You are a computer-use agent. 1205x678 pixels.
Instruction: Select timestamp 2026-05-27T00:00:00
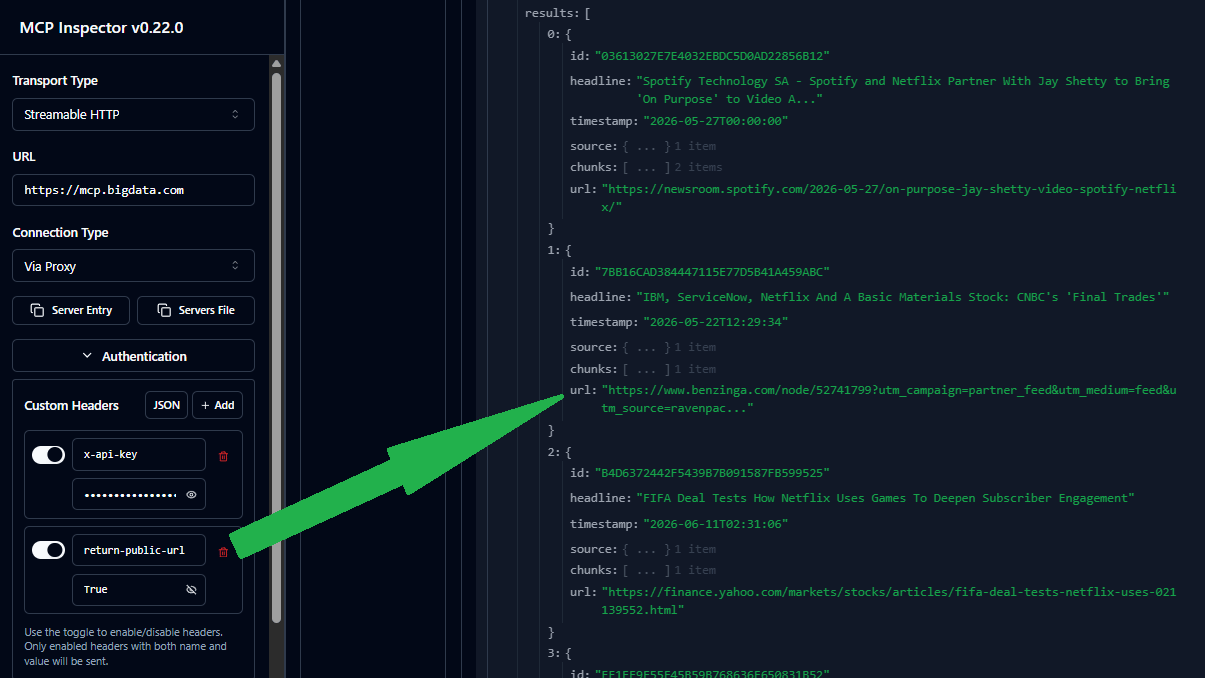[x=716, y=121]
